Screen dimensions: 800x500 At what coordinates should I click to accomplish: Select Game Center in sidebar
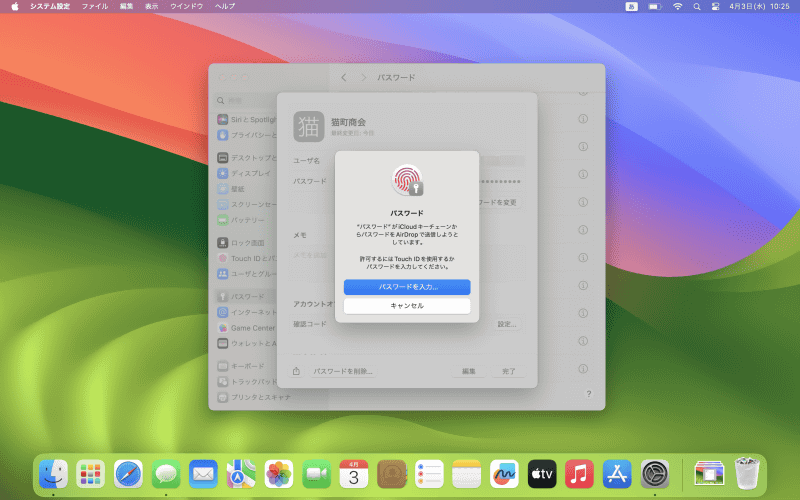coord(246,328)
